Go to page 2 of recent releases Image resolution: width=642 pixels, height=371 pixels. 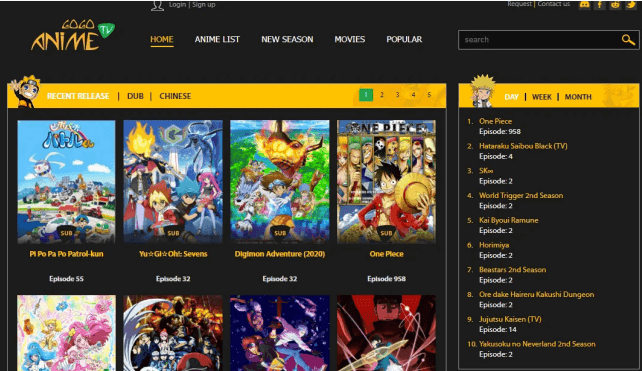[382, 95]
